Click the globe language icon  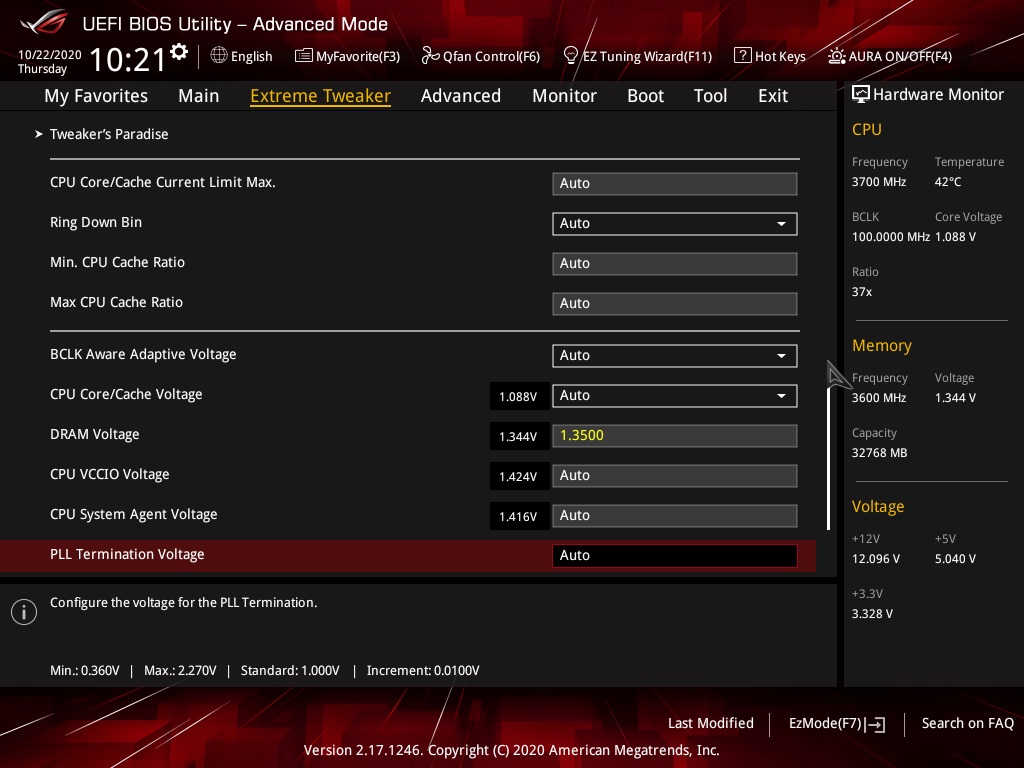219,56
